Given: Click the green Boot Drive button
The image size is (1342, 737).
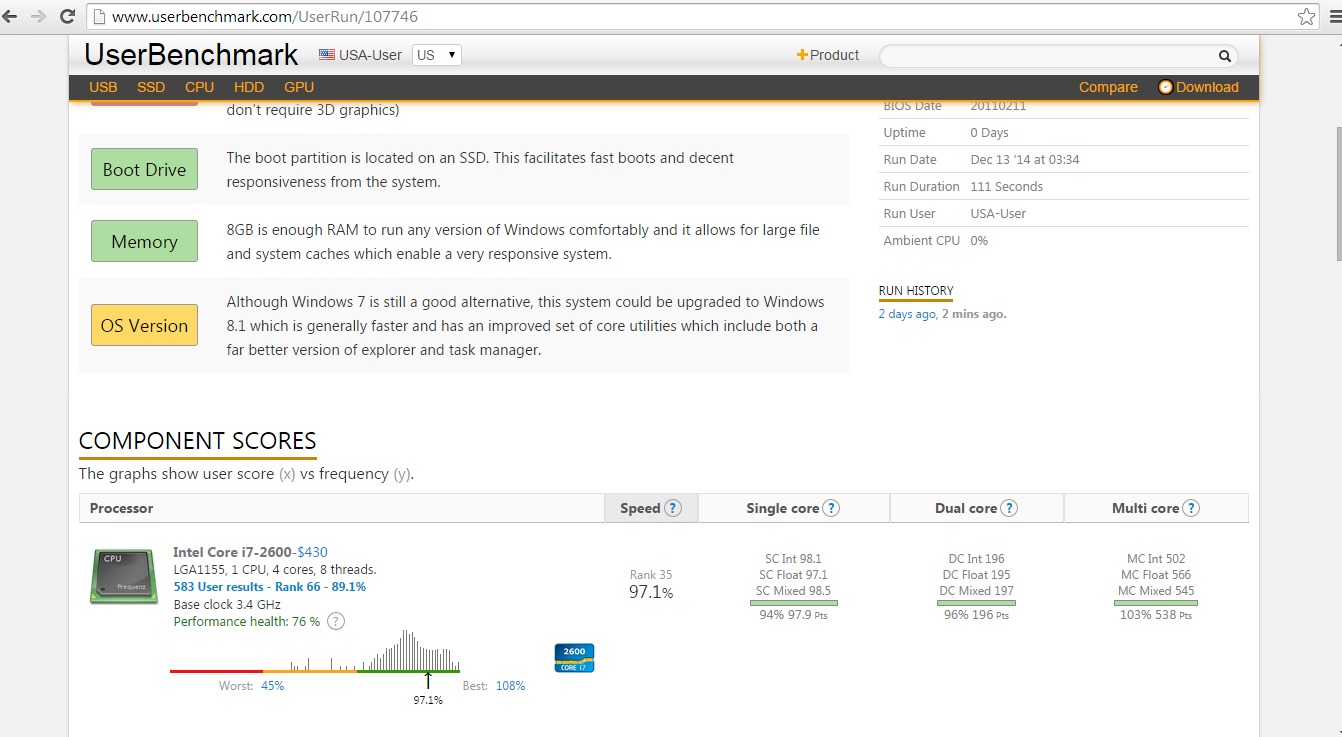Looking at the screenshot, I should 144,169.
